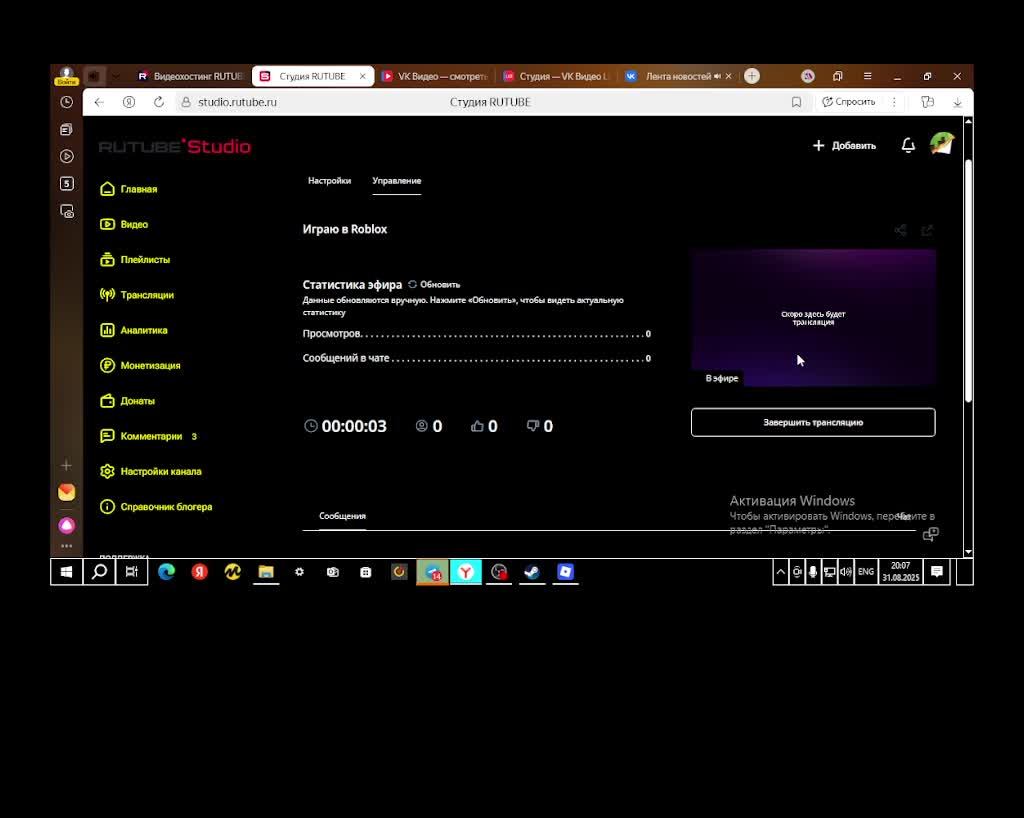Click Завершить трансляцию button
The image size is (1024, 818).
click(813, 422)
